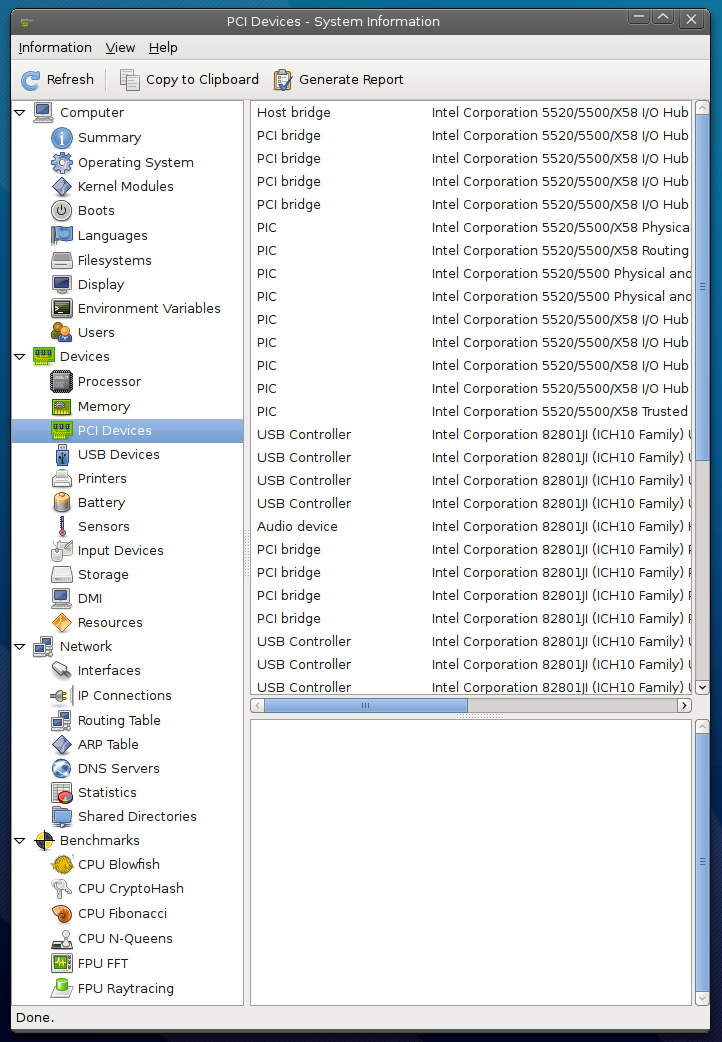Open the DNS Servers globe icon
The width and height of the screenshot is (722, 1042).
click(62, 768)
